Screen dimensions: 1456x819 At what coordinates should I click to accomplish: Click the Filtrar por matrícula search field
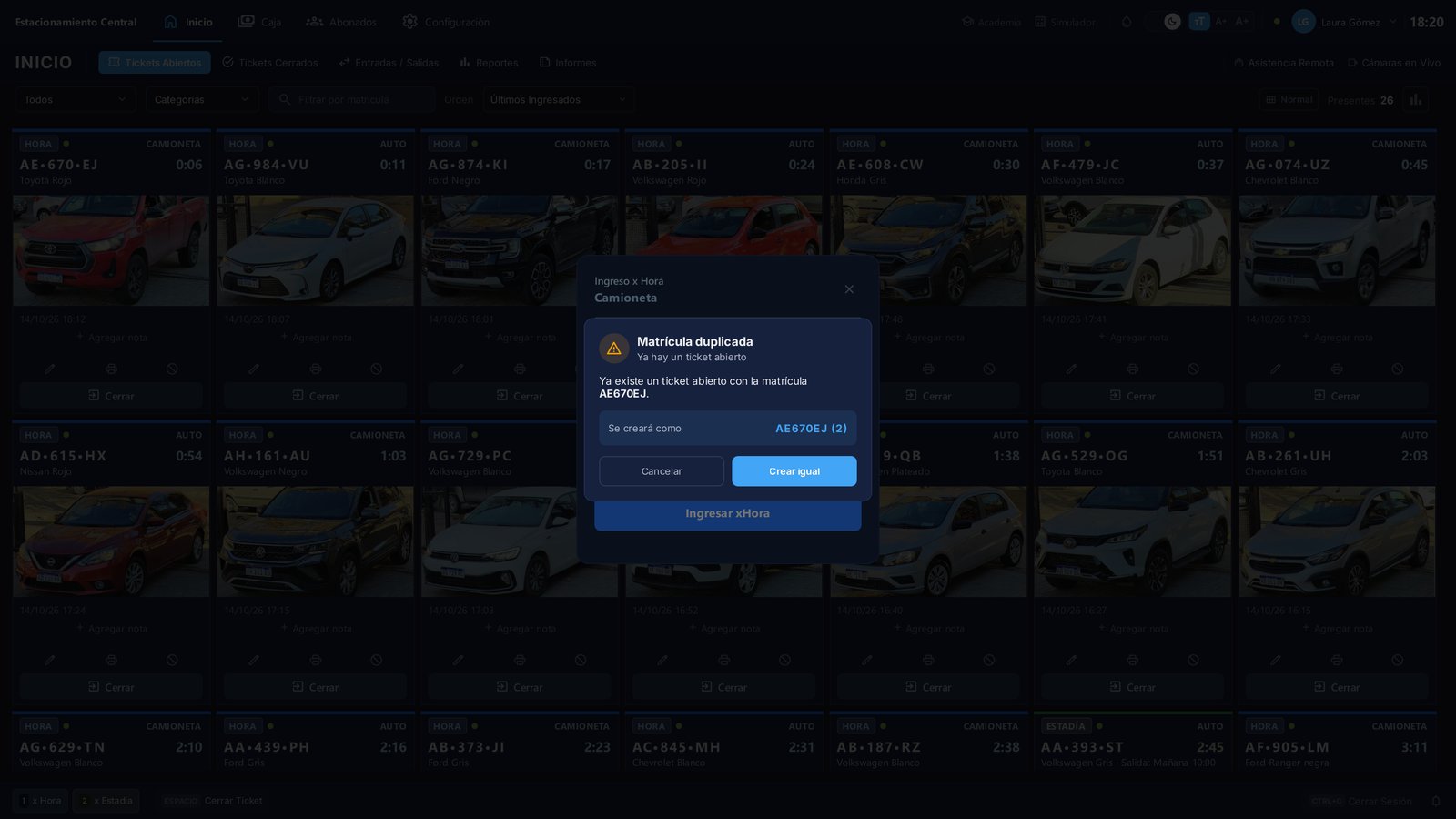tap(351, 99)
